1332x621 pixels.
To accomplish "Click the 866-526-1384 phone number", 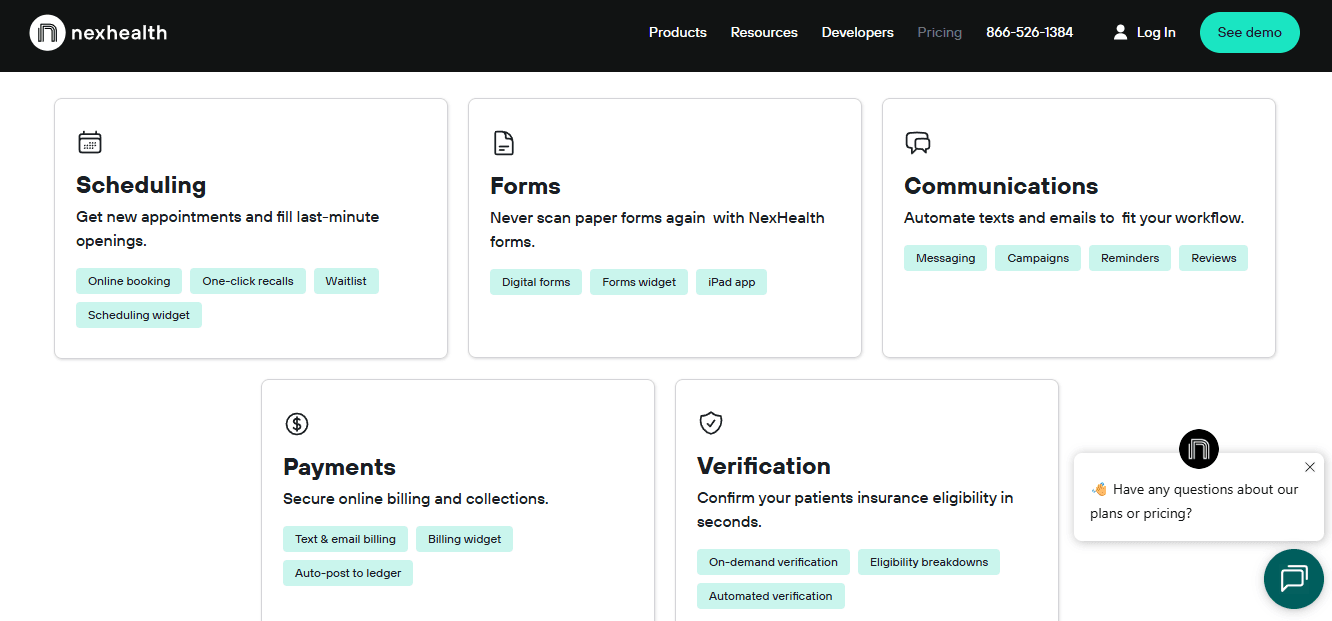I will click(x=1029, y=33).
